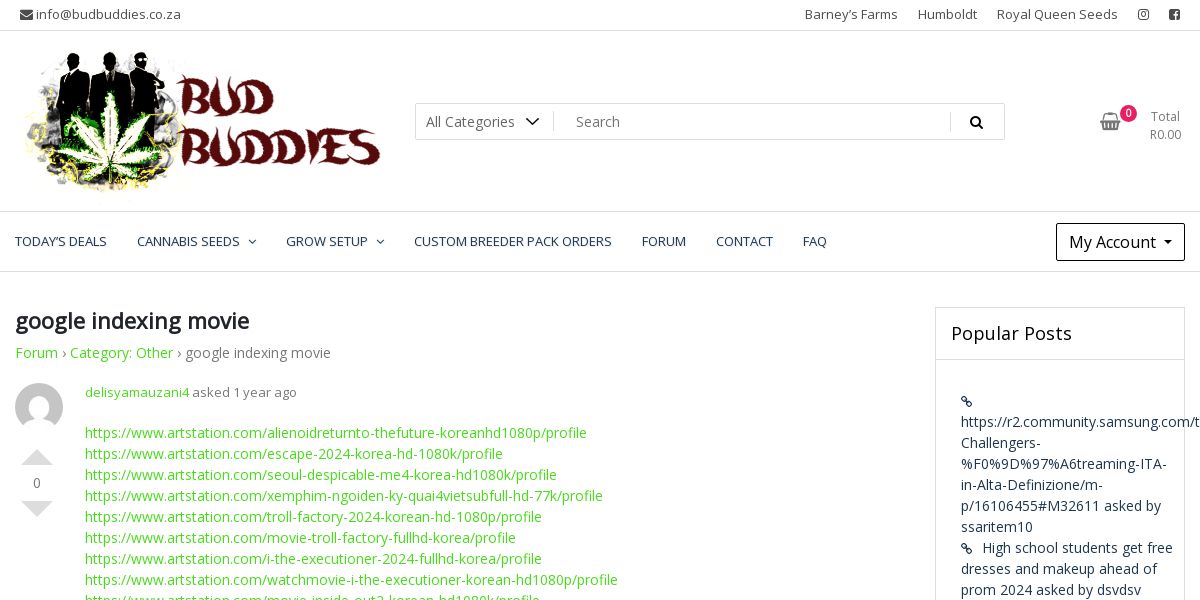Open Today's Deals menu item

(x=61, y=241)
